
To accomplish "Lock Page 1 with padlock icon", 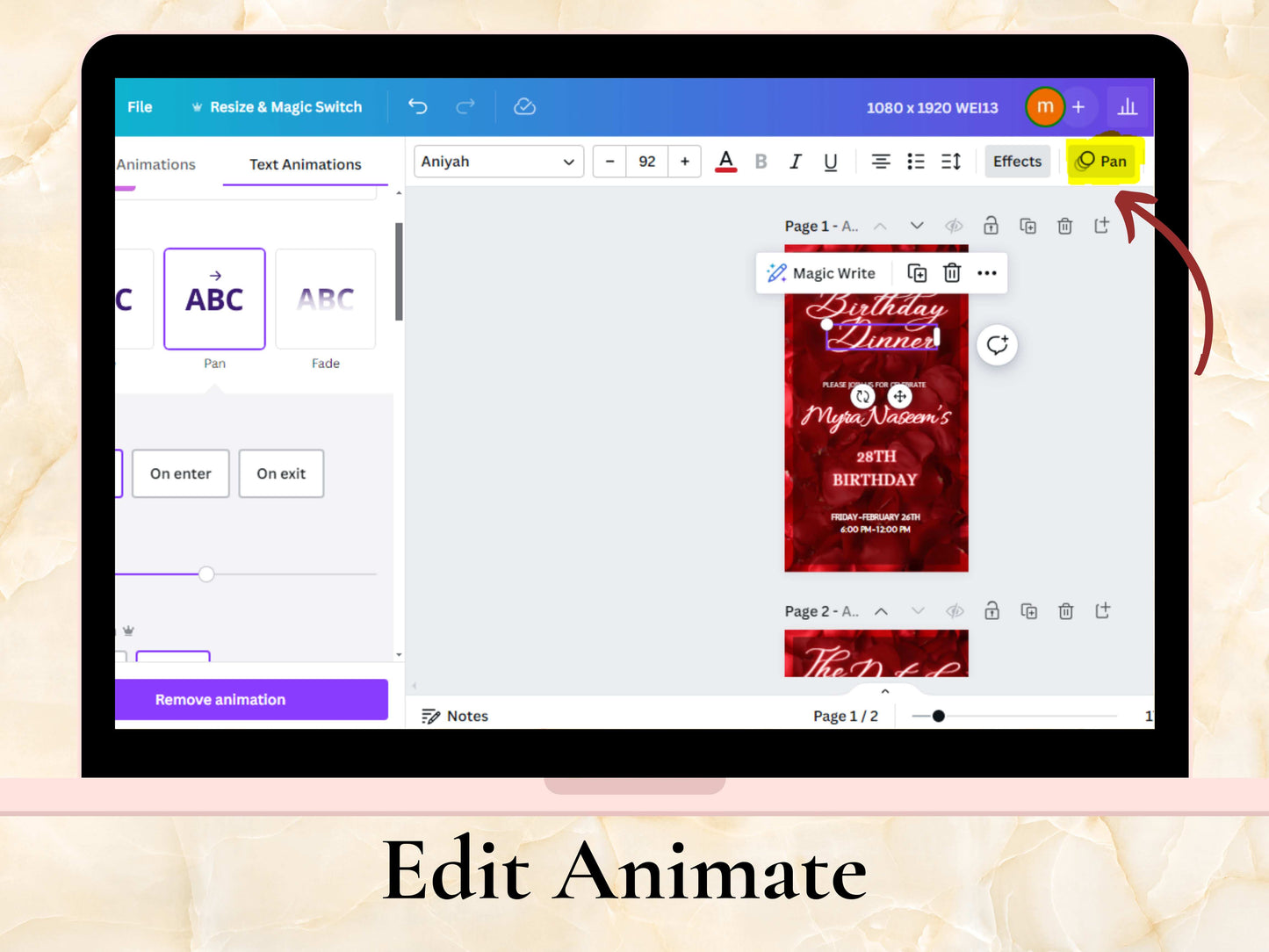I will pos(991,226).
